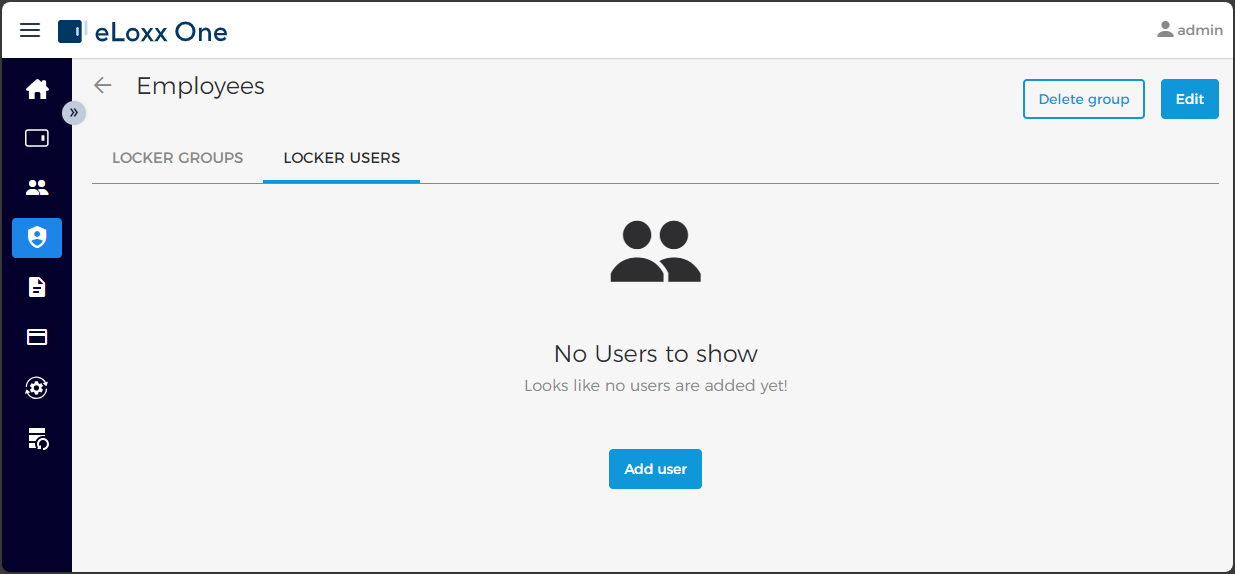Go back with the left arrow
Image resolution: width=1235 pixels, height=574 pixels.
pos(102,85)
